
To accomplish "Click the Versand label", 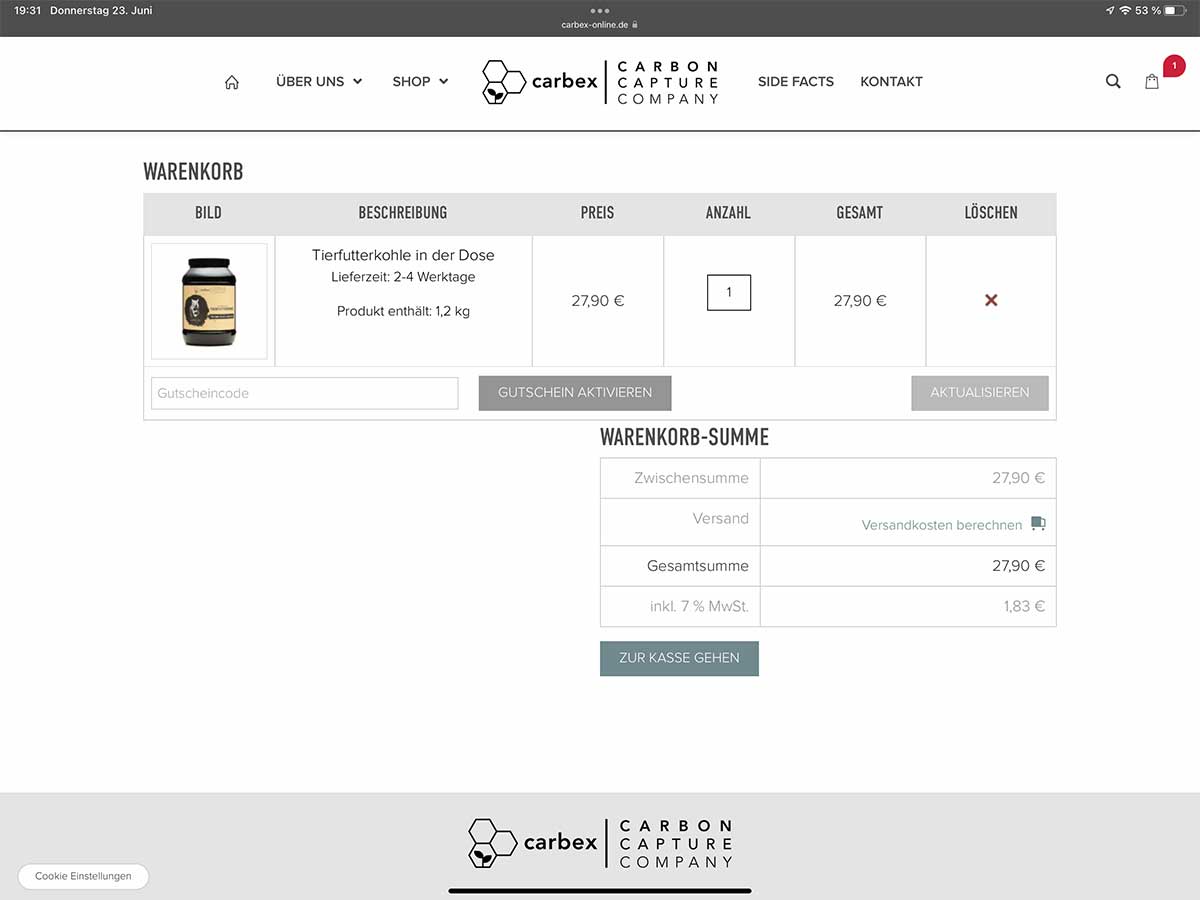I will [721, 518].
